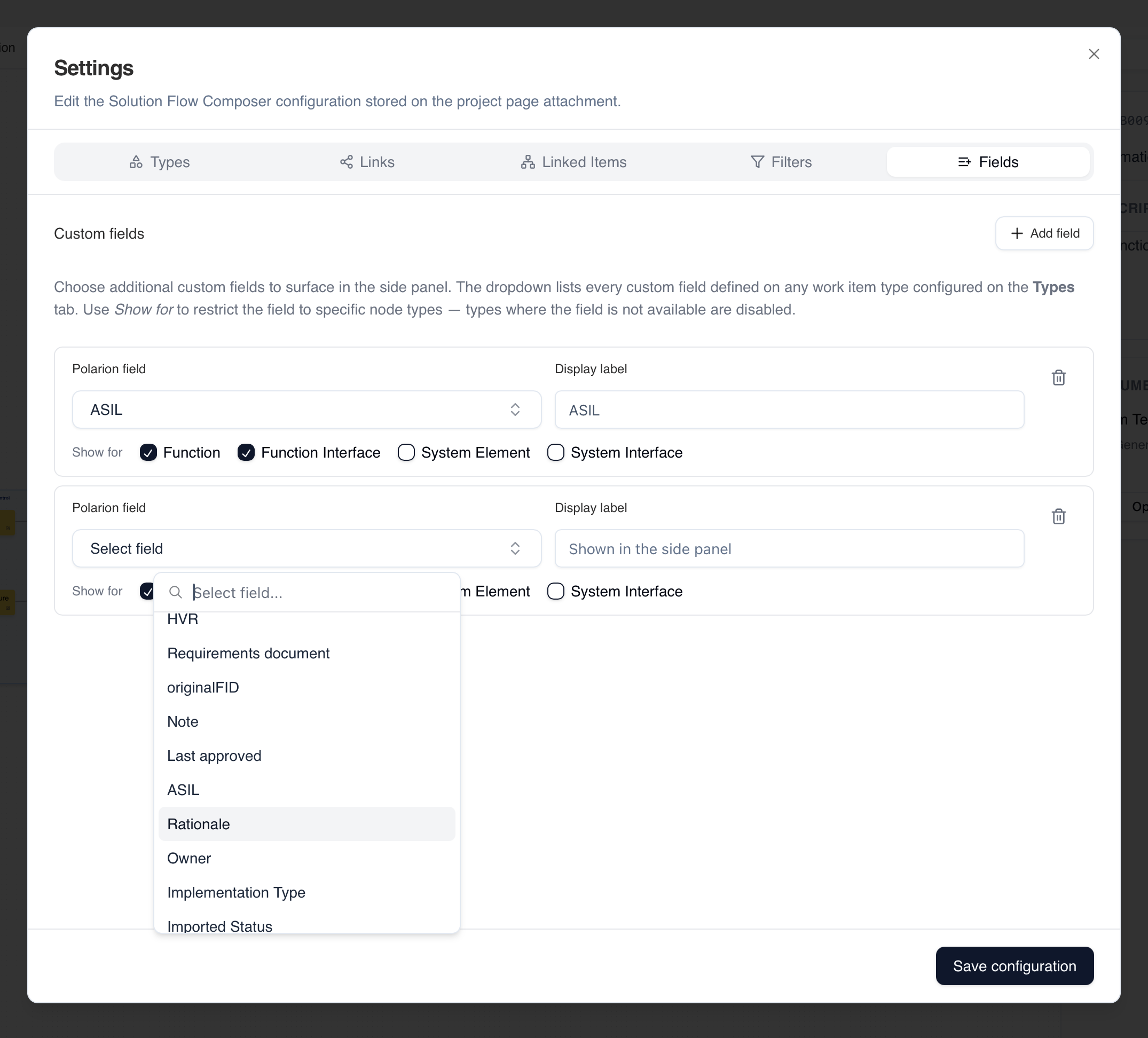Open the Select field dropdown
This screenshot has width=1148, height=1038.
(306, 548)
